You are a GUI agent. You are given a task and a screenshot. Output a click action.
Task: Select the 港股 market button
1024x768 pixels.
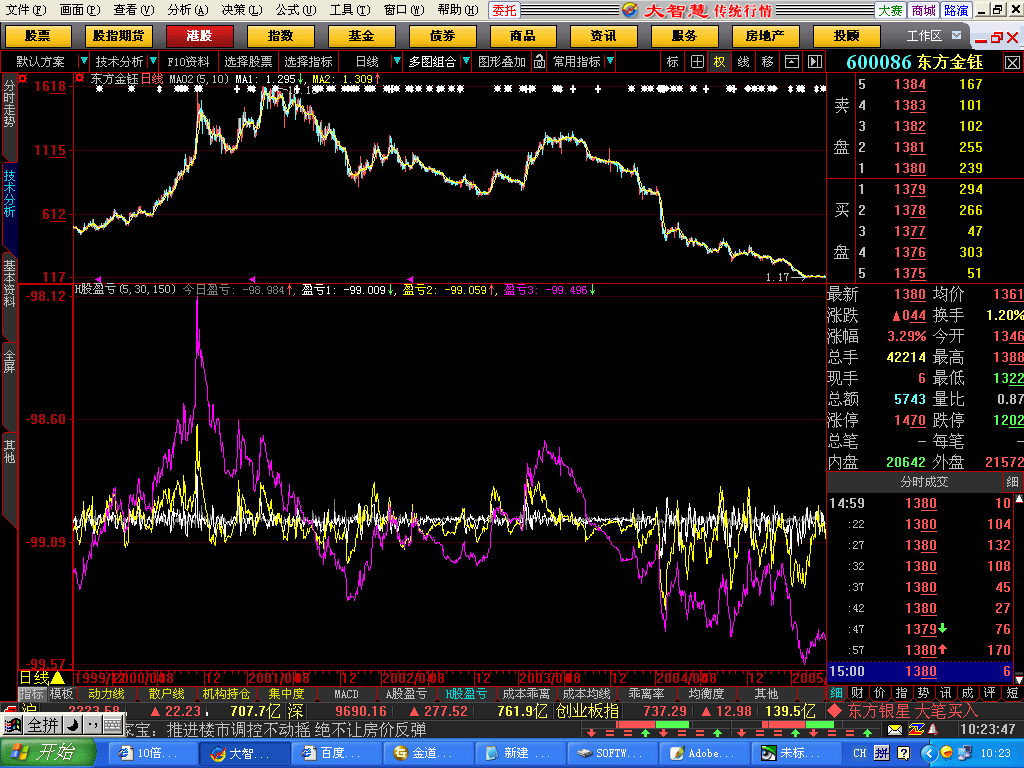(199, 36)
